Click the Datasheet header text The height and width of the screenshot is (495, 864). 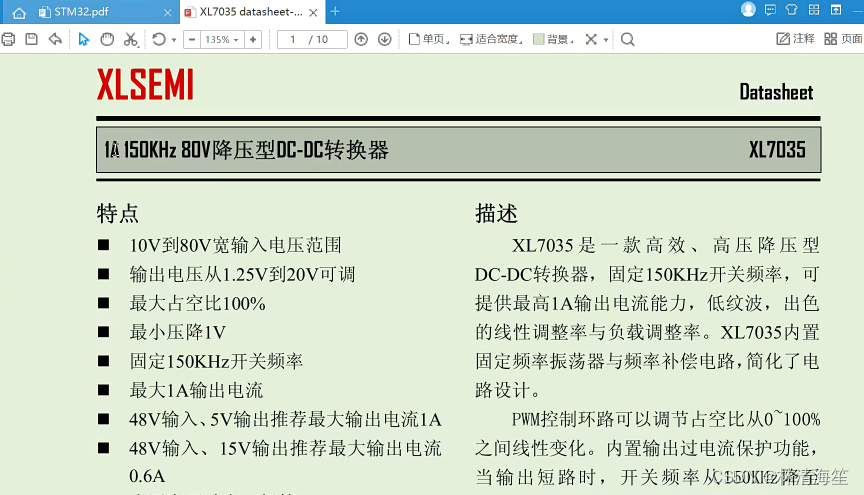pos(776,92)
